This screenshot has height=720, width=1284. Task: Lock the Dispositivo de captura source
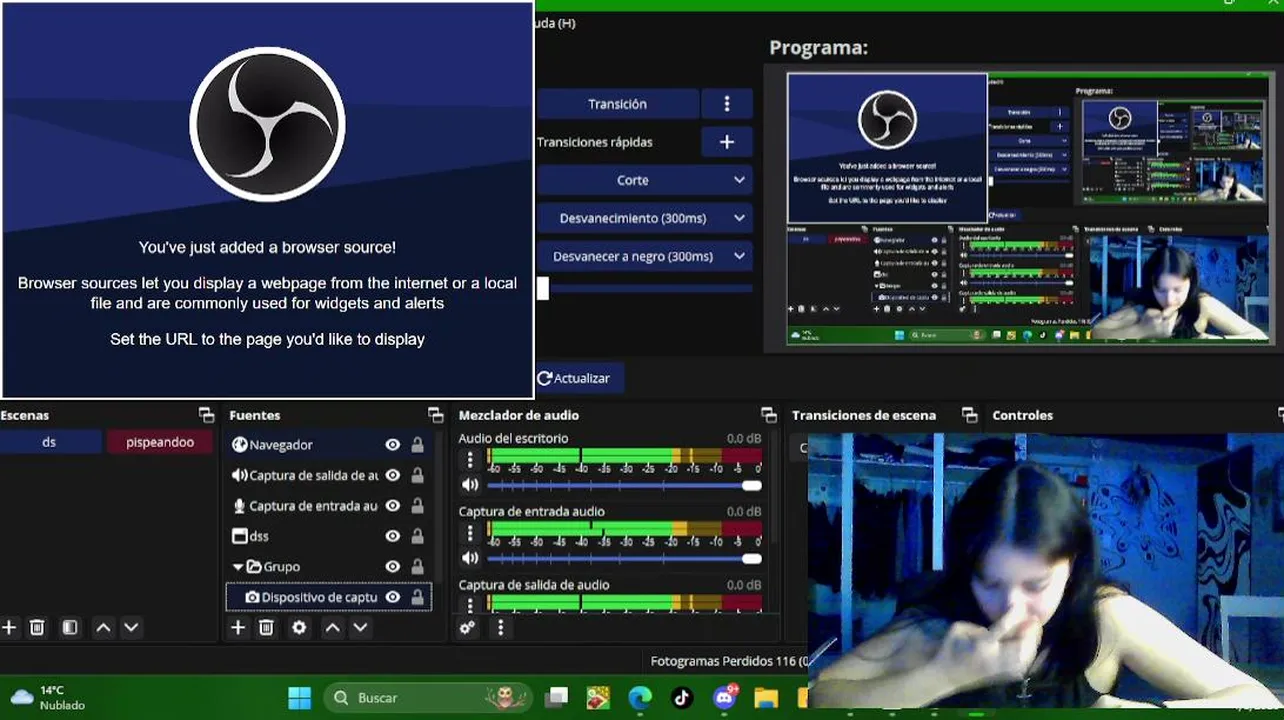(418, 597)
